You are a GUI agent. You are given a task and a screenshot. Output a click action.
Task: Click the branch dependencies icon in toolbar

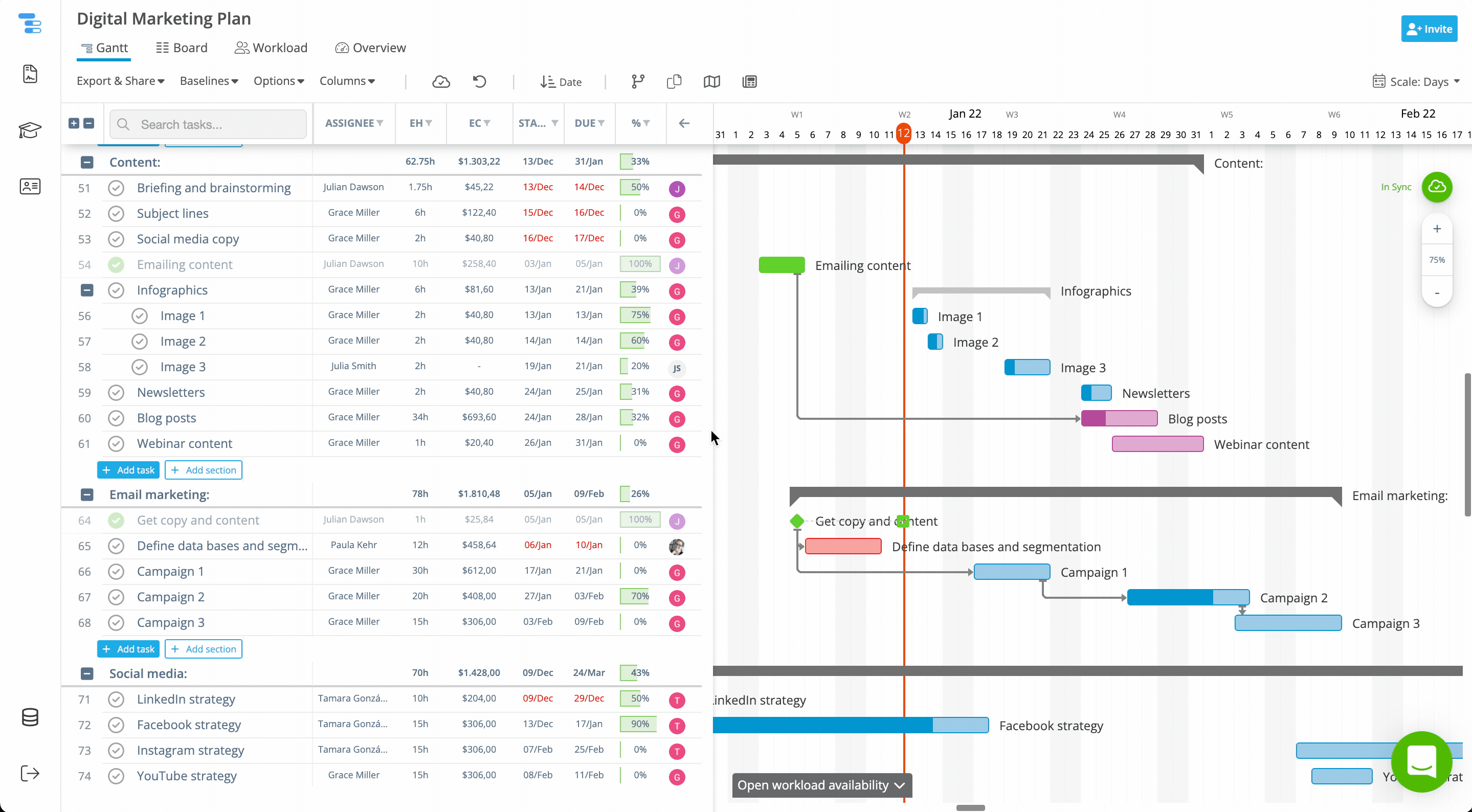coord(638,82)
